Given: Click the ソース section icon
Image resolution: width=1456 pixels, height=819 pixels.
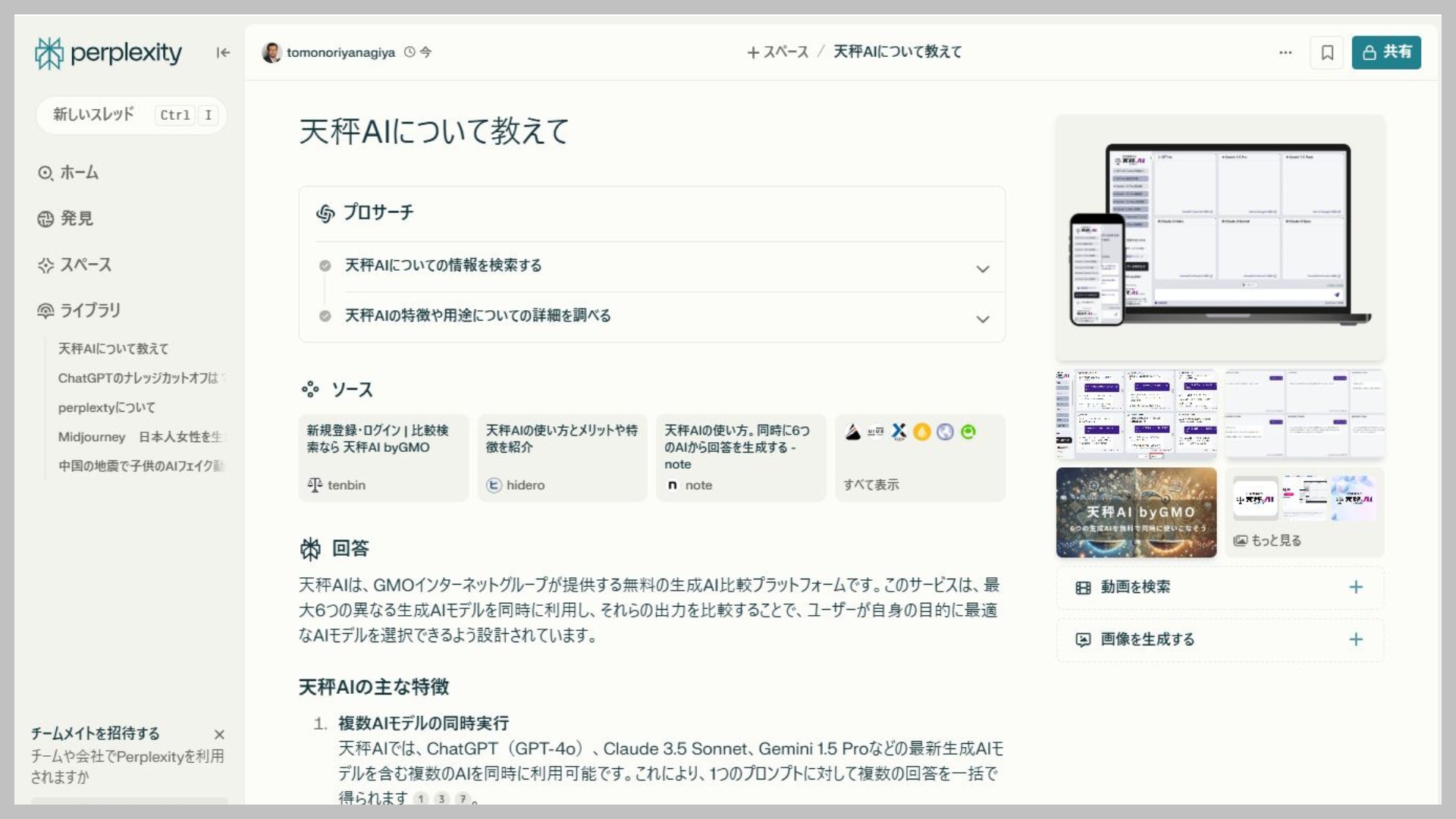Looking at the screenshot, I should pos(309,389).
